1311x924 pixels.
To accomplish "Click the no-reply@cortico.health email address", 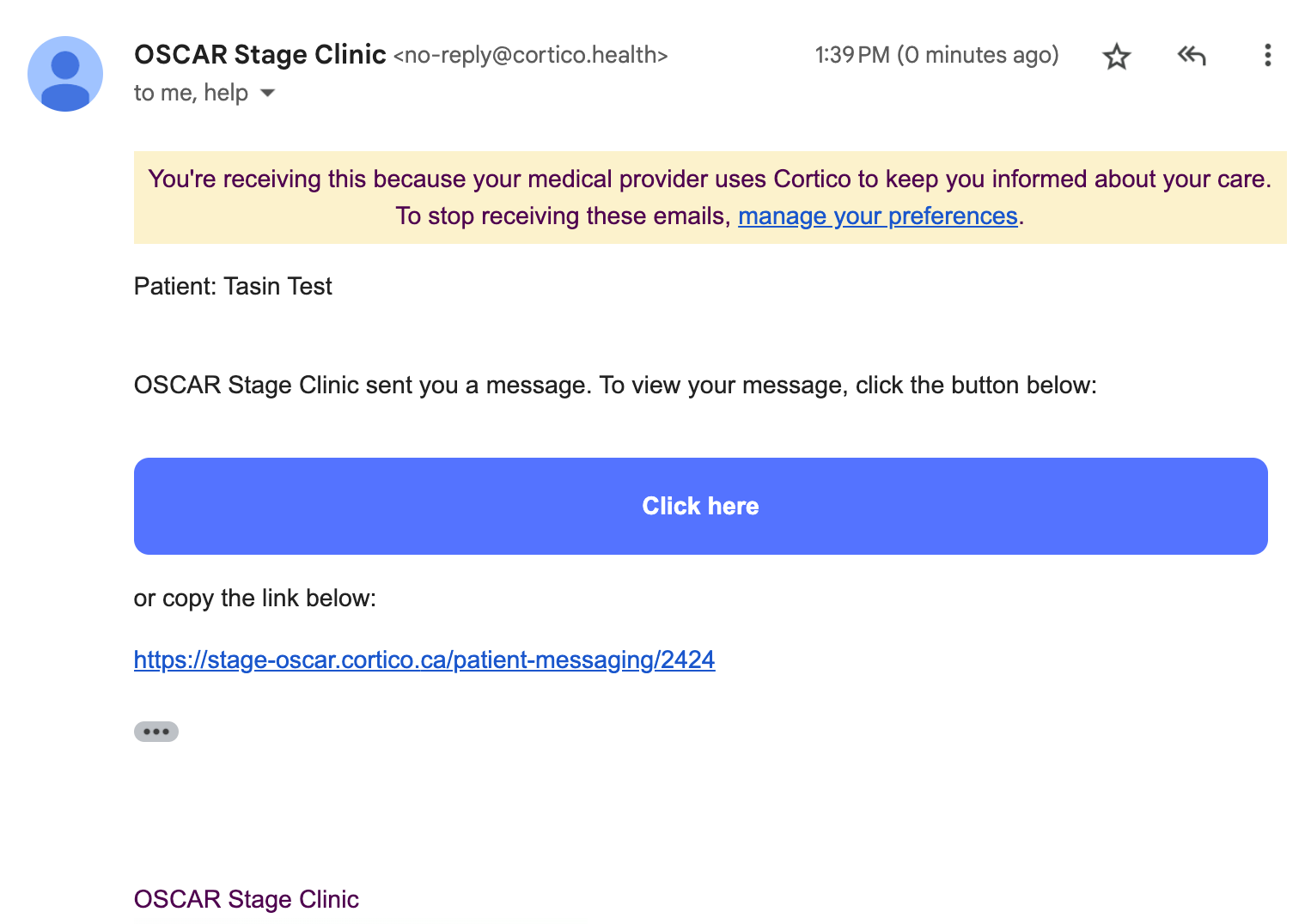I will (x=531, y=56).
